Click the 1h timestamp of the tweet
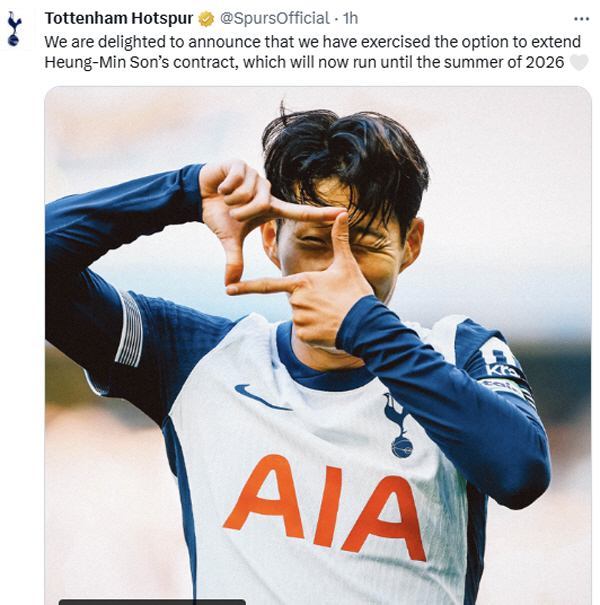 point(350,18)
